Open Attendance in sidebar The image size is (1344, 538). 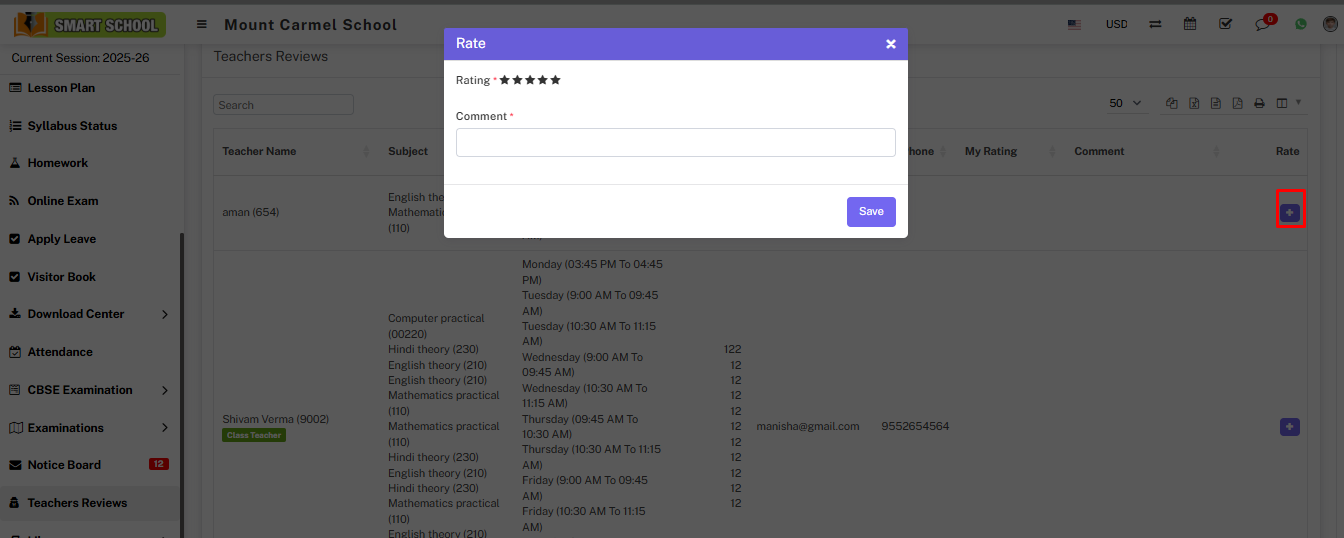60,352
